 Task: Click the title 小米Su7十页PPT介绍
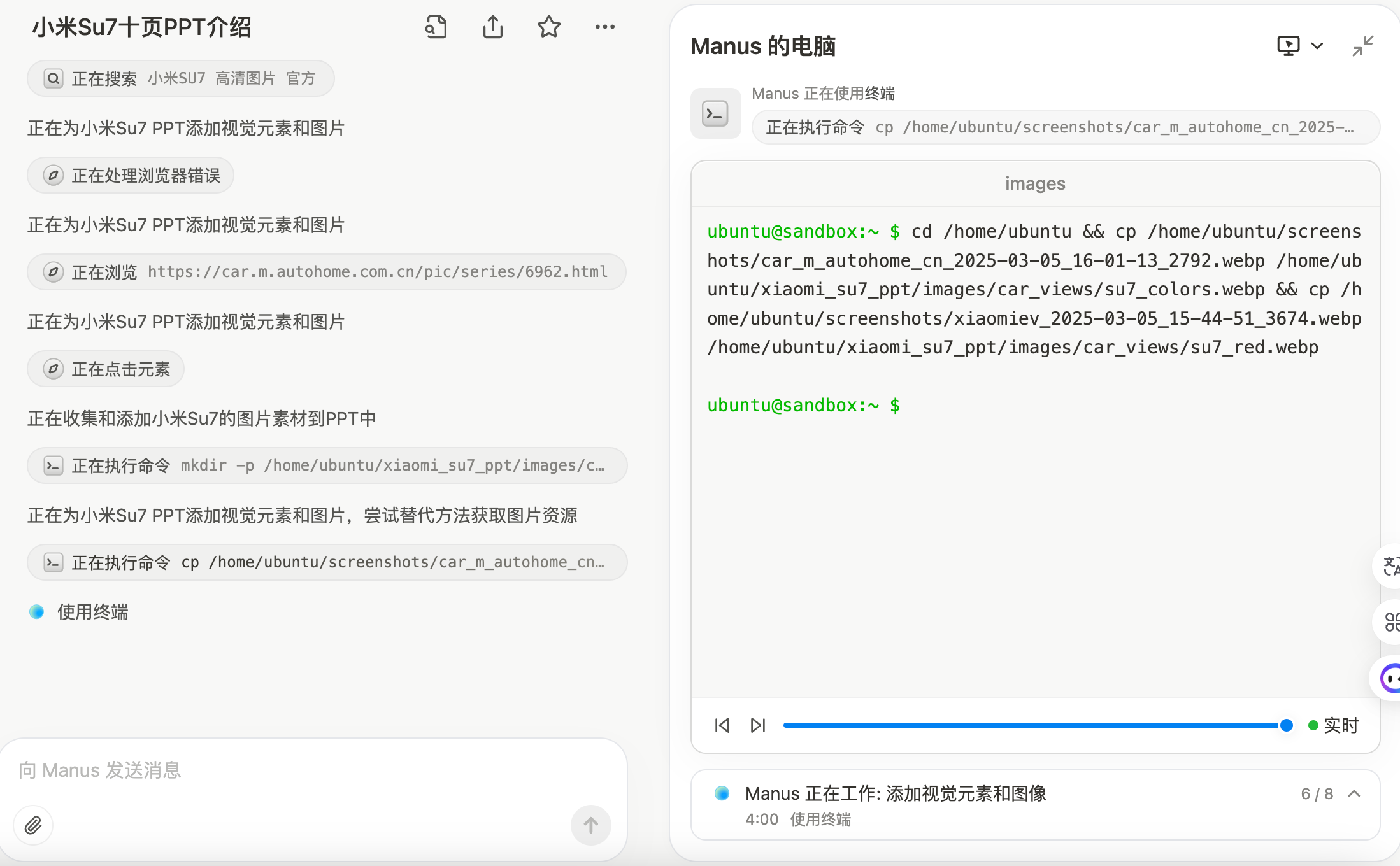point(142,27)
